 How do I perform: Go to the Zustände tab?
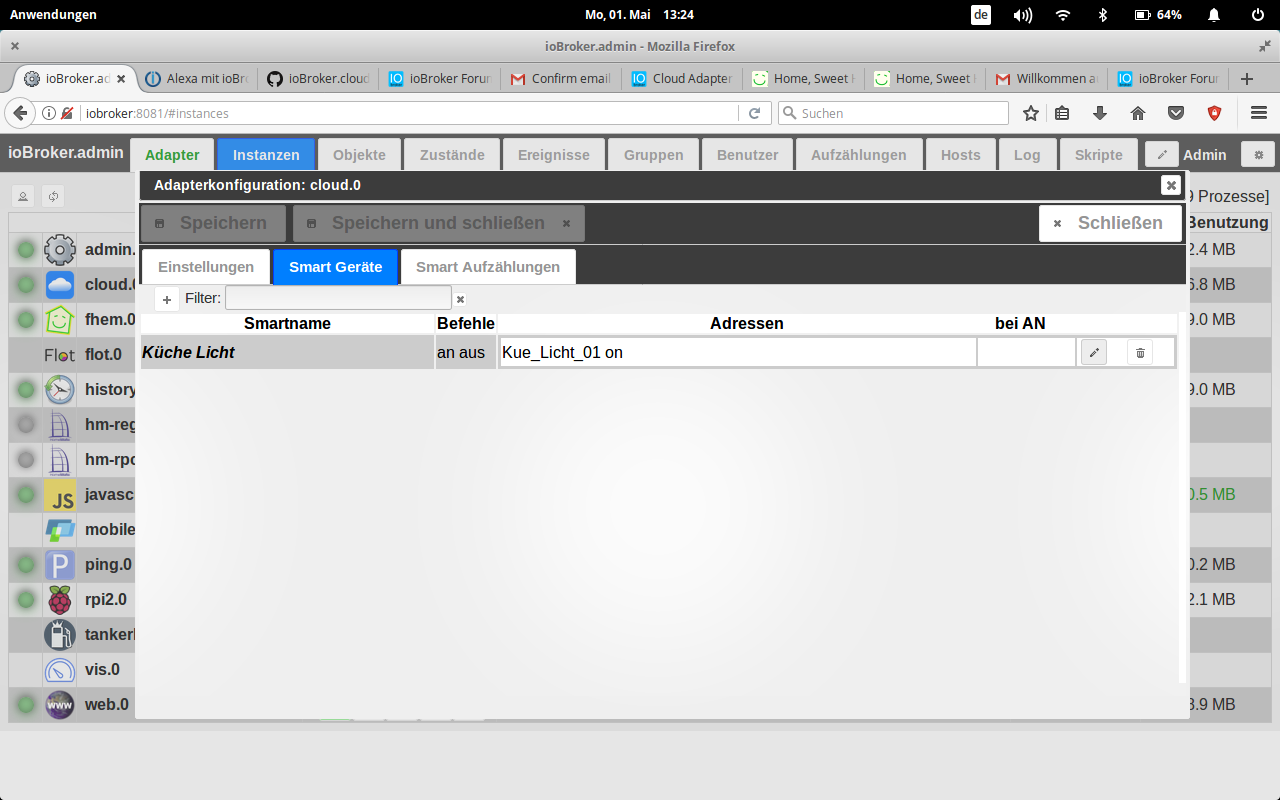[x=452, y=154]
